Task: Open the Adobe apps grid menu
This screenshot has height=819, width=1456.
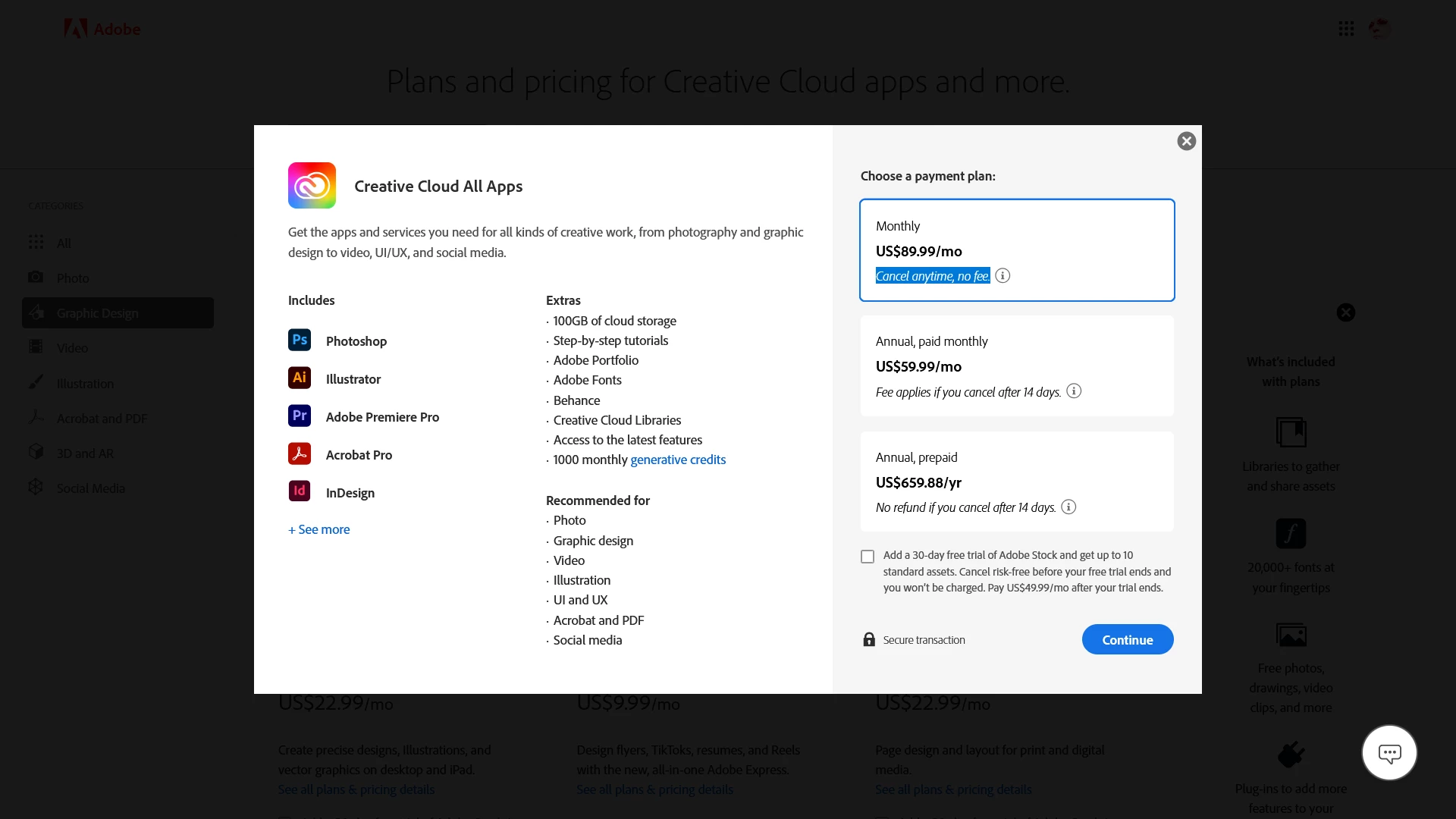Action: pyautogui.click(x=1346, y=29)
